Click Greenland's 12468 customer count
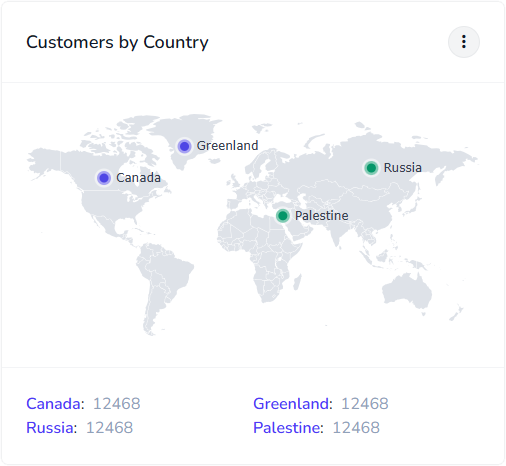506x466 pixels. (x=365, y=404)
